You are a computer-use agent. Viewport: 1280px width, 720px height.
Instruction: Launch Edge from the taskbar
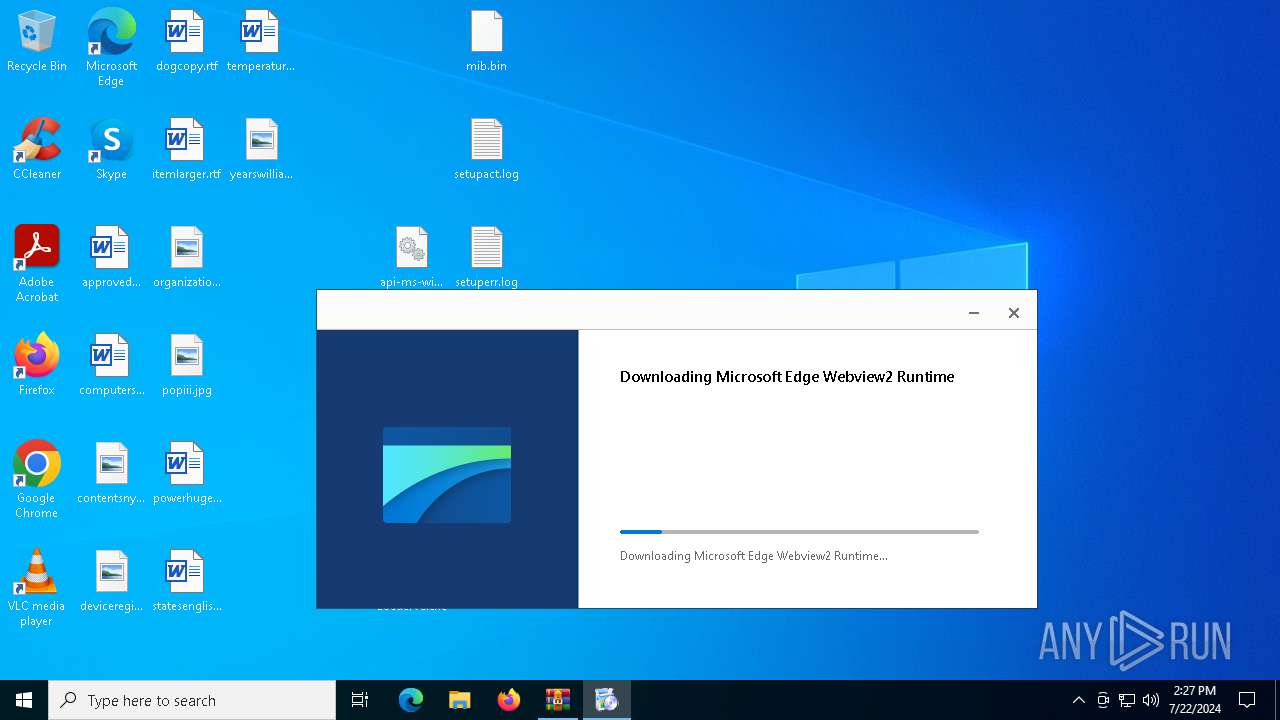[x=411, y=700]
